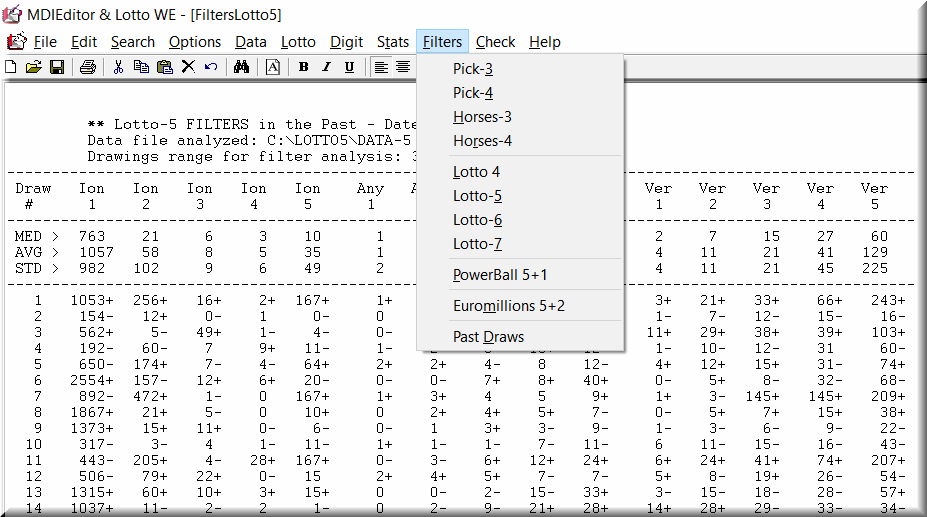The image size is (927, 517).
Task: Open the File menu
Action: point(45,42)
